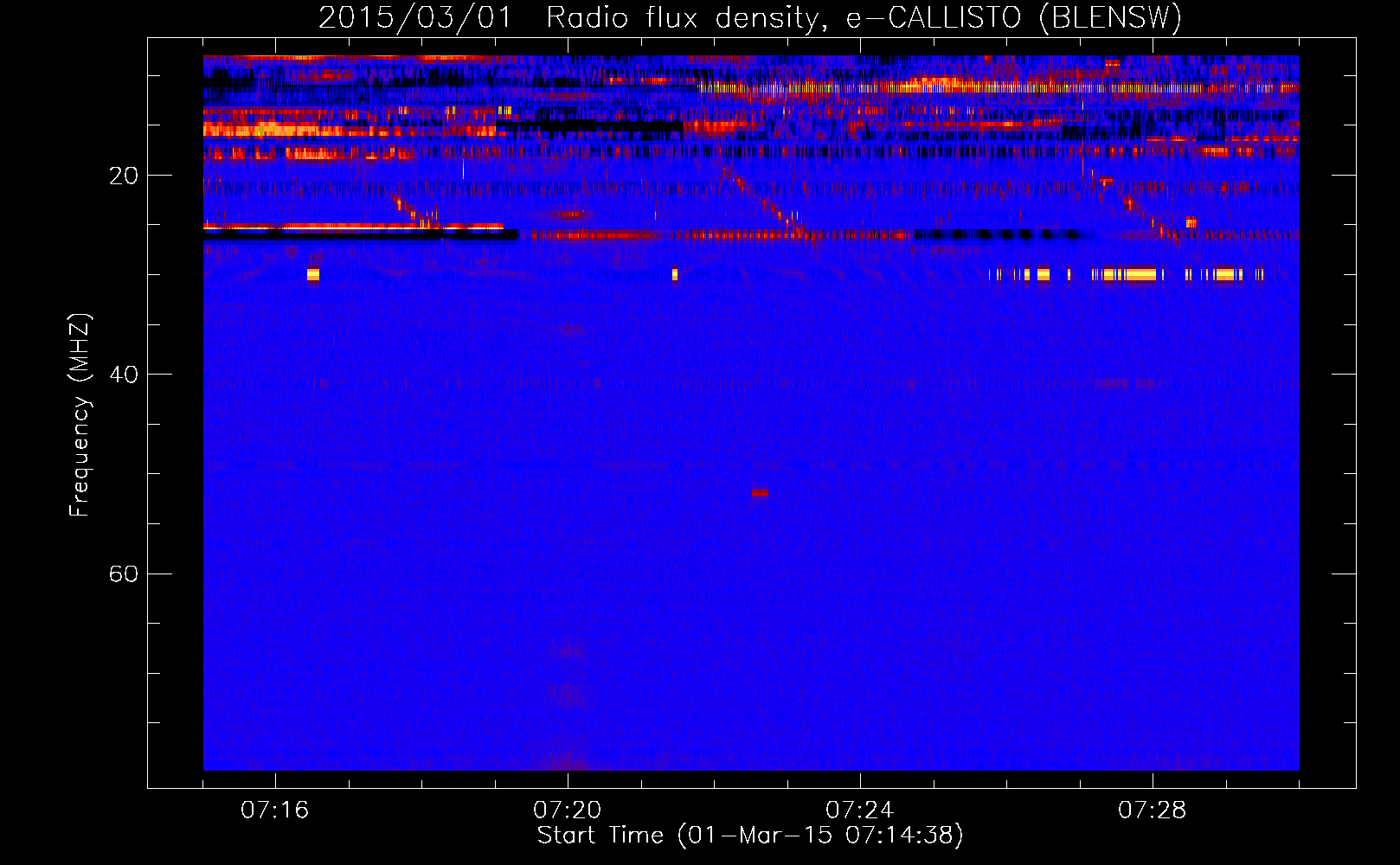The width and height of the screenshot is (1400, 865).
Task: Click the 60 MHz frequency tick label
Action: pos(124,573)
